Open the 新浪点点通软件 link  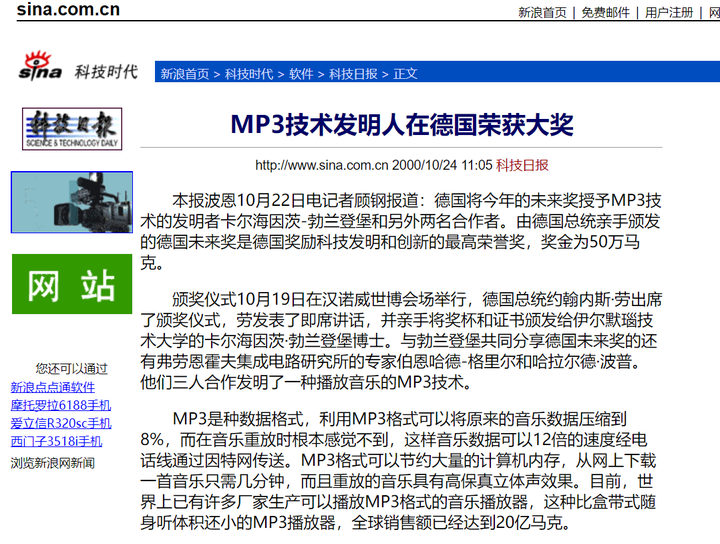click(x=53, y=387)
